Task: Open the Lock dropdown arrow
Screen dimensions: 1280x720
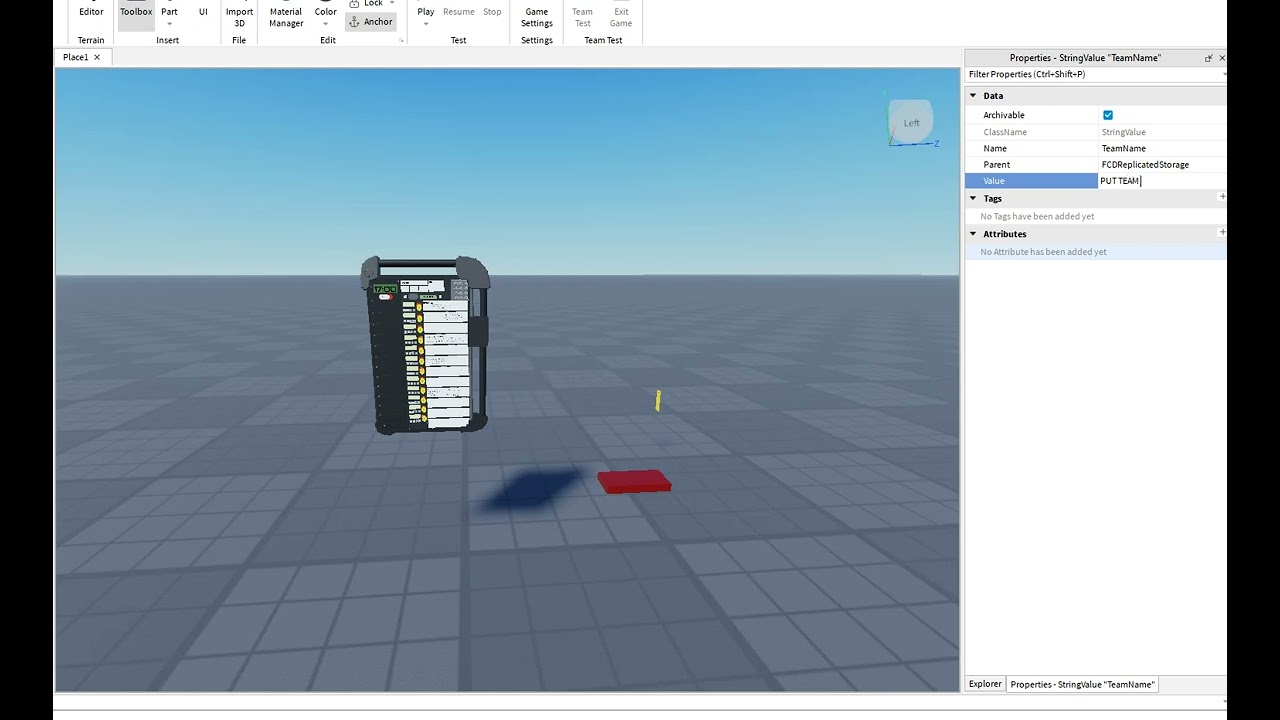Action: (394, 4)
